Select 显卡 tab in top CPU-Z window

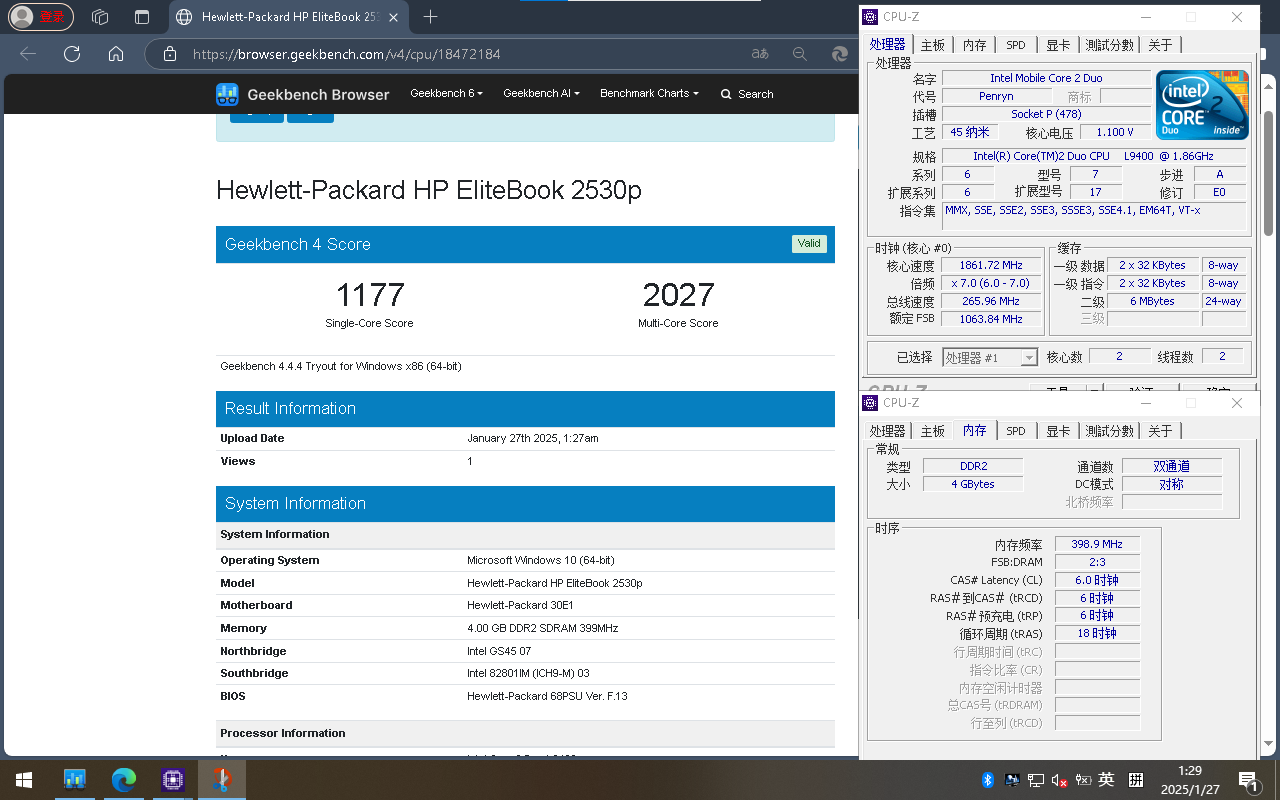(1058, 45)
